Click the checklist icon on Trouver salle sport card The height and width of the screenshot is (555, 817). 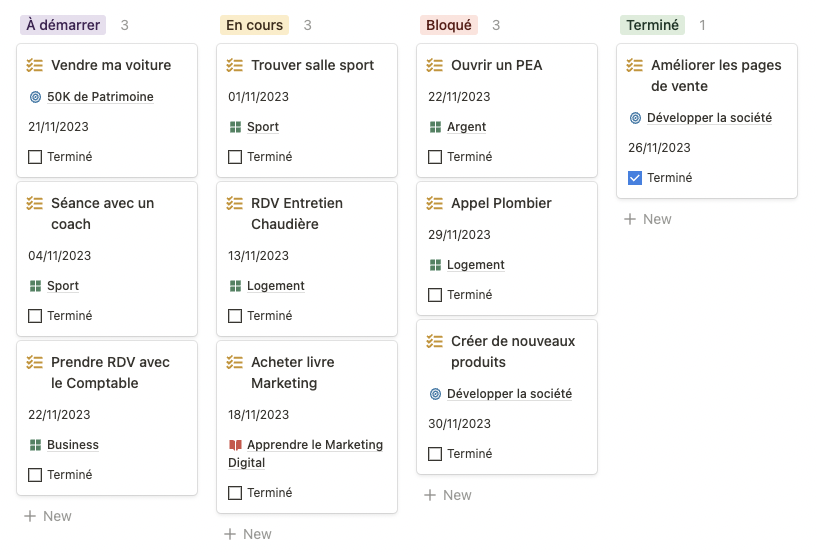point(235,65)
